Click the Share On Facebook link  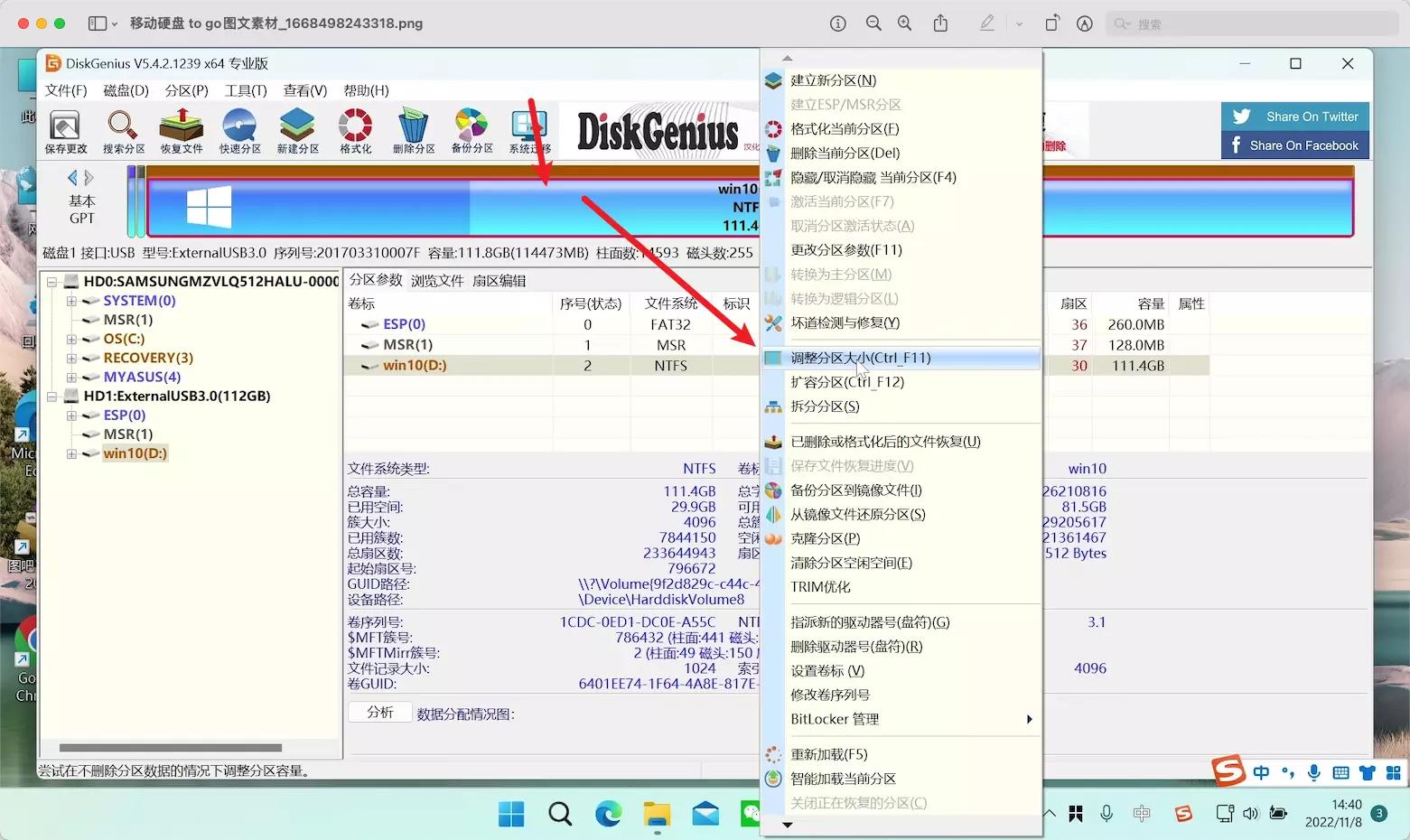click(1294, 145)
